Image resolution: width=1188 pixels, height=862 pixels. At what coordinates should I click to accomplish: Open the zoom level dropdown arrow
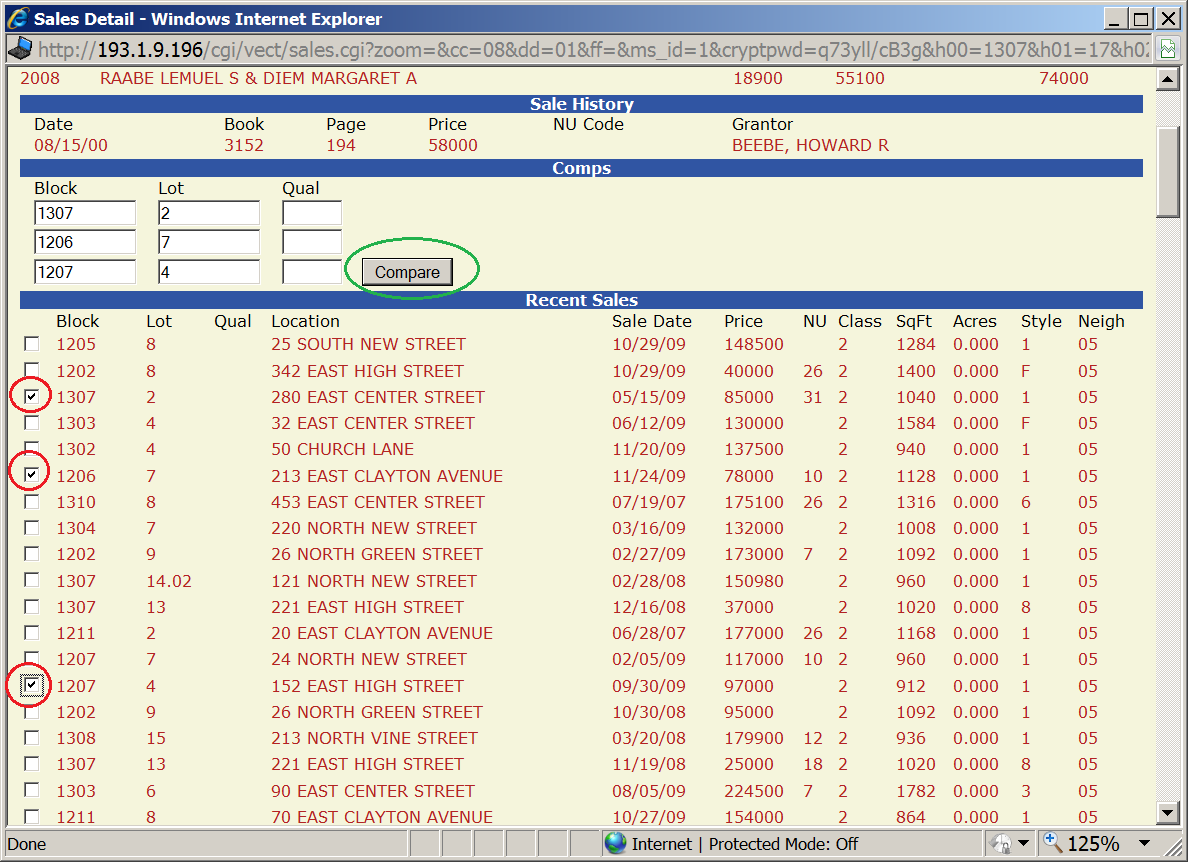coord(1144,843)
